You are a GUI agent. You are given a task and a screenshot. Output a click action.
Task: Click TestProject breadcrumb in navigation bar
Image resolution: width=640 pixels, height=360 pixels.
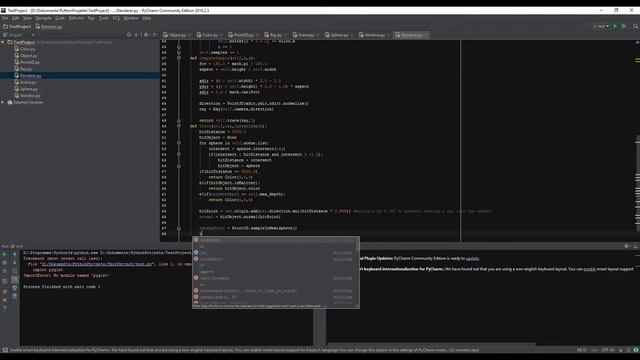[17, 27]
